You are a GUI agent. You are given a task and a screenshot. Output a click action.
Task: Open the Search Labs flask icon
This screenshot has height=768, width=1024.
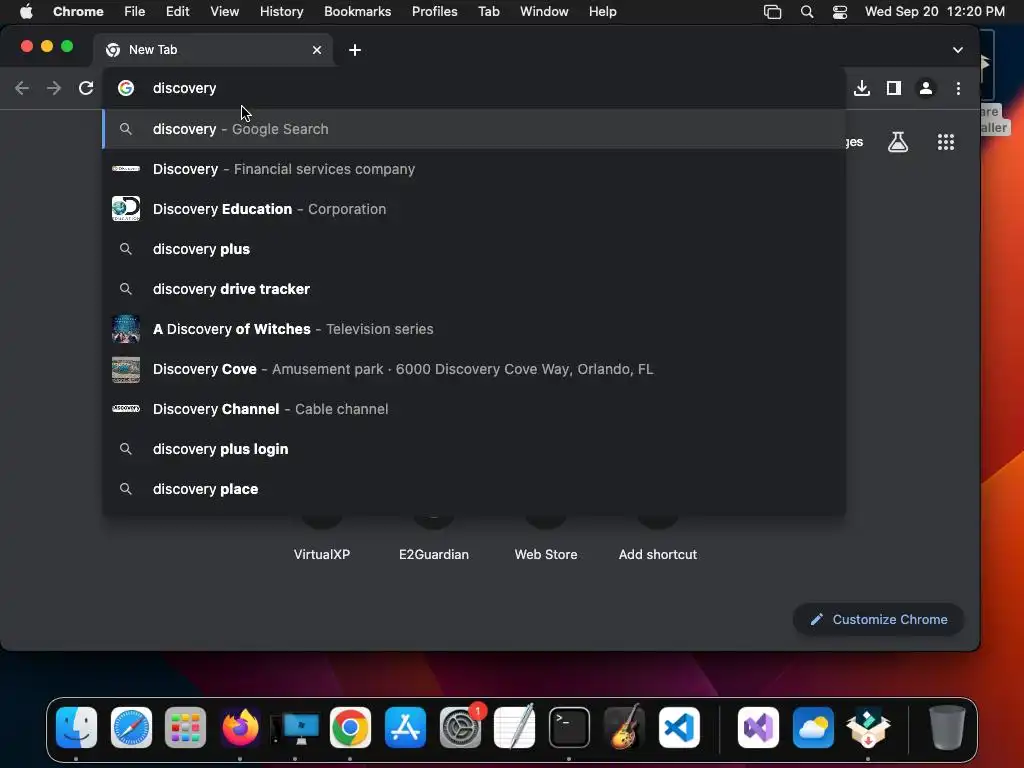898,142
